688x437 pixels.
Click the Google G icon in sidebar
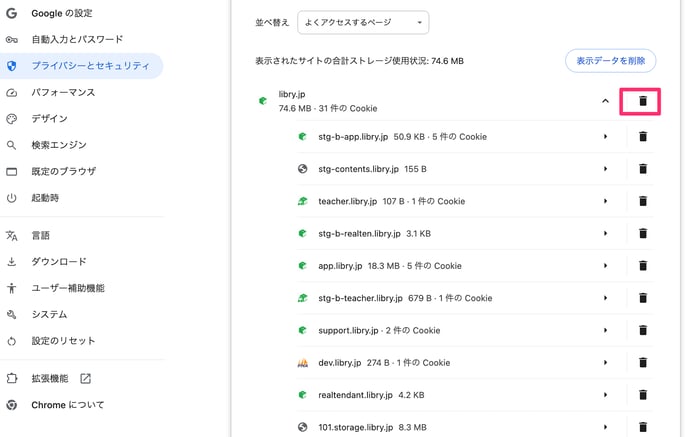click(x=11, y=13)
